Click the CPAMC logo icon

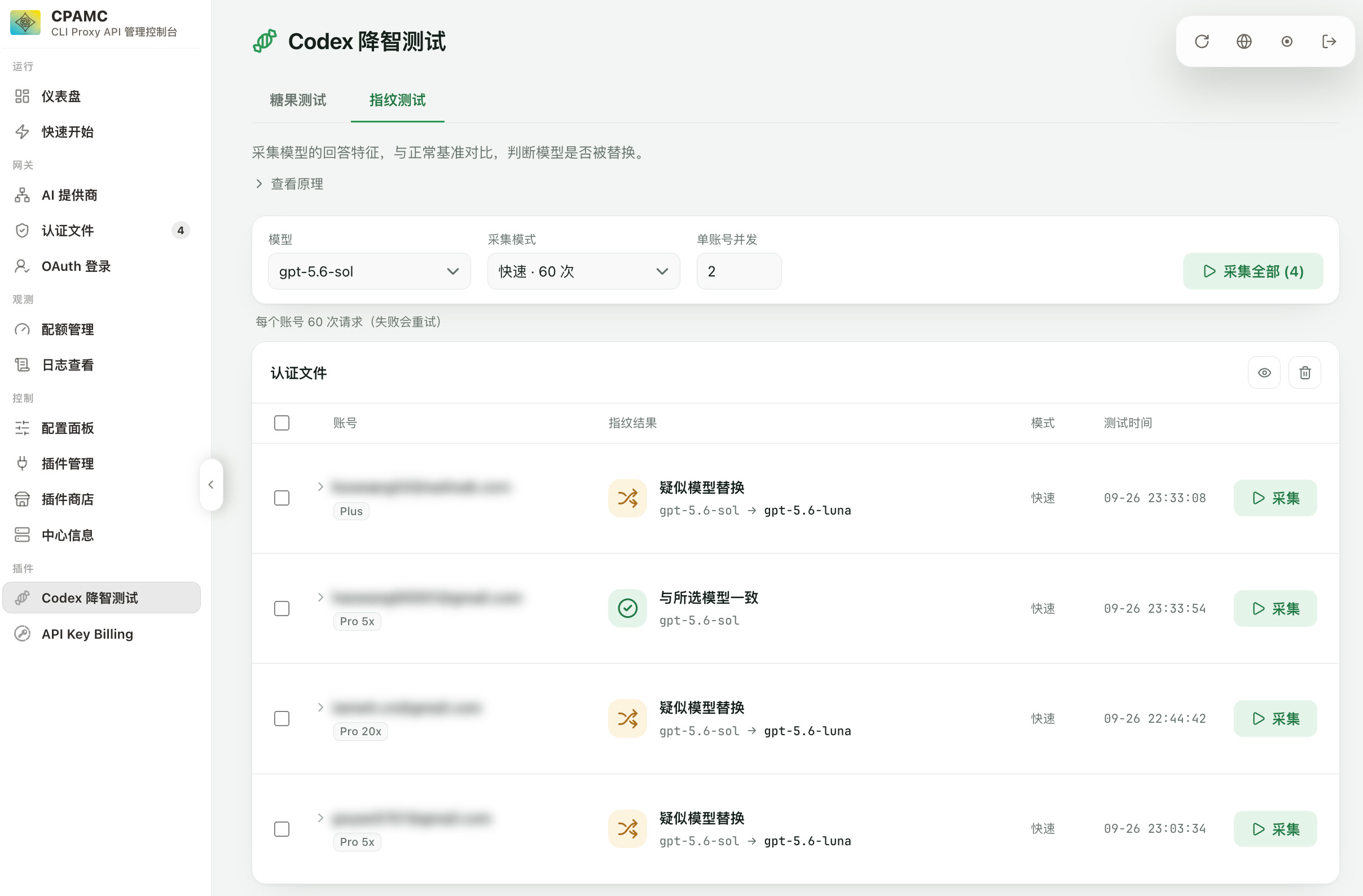[x=25, y=23]
